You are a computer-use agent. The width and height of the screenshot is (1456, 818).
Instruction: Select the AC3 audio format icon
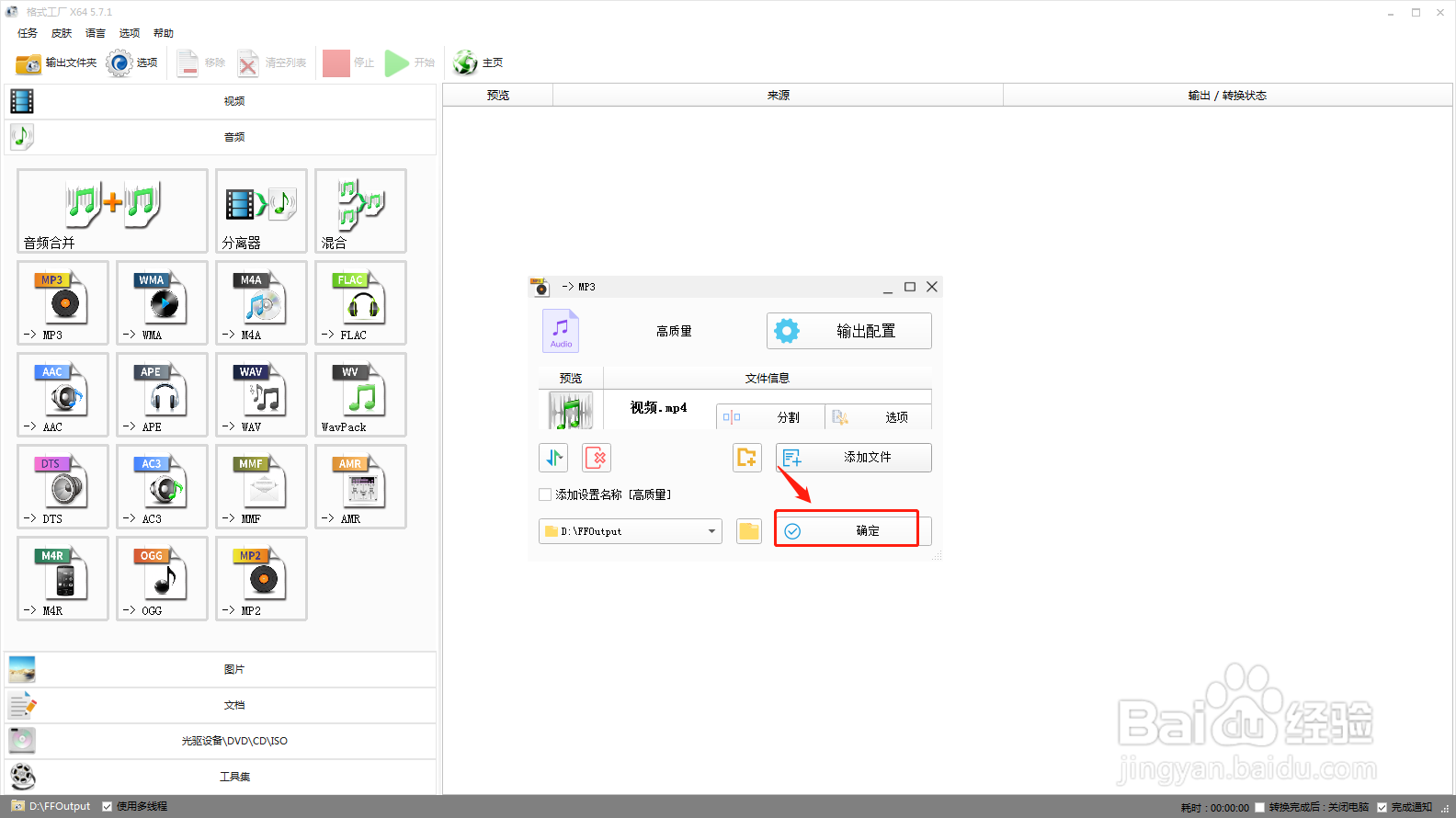click(x=162, y=487)
